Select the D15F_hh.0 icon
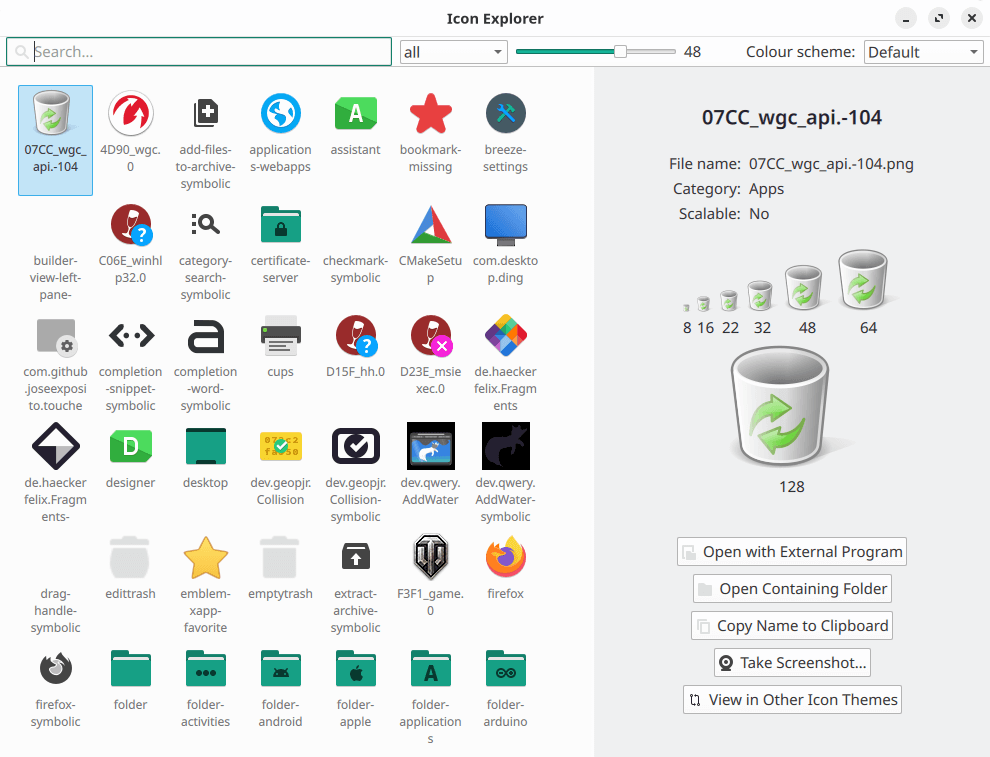 click(355, 336)
